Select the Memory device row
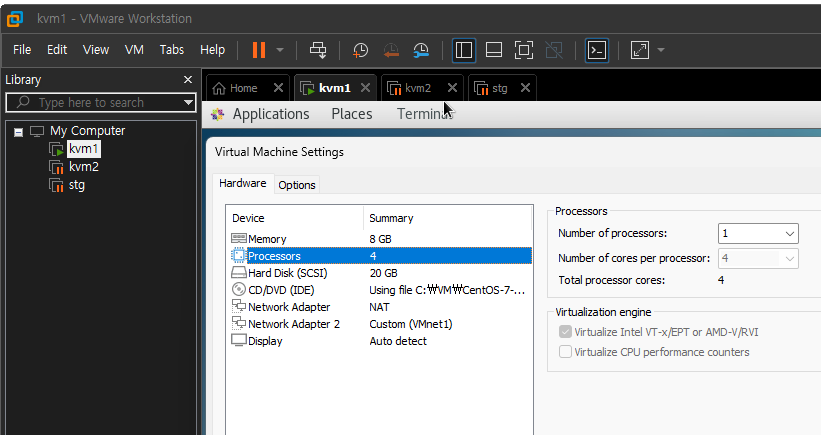 pos(381,239)
